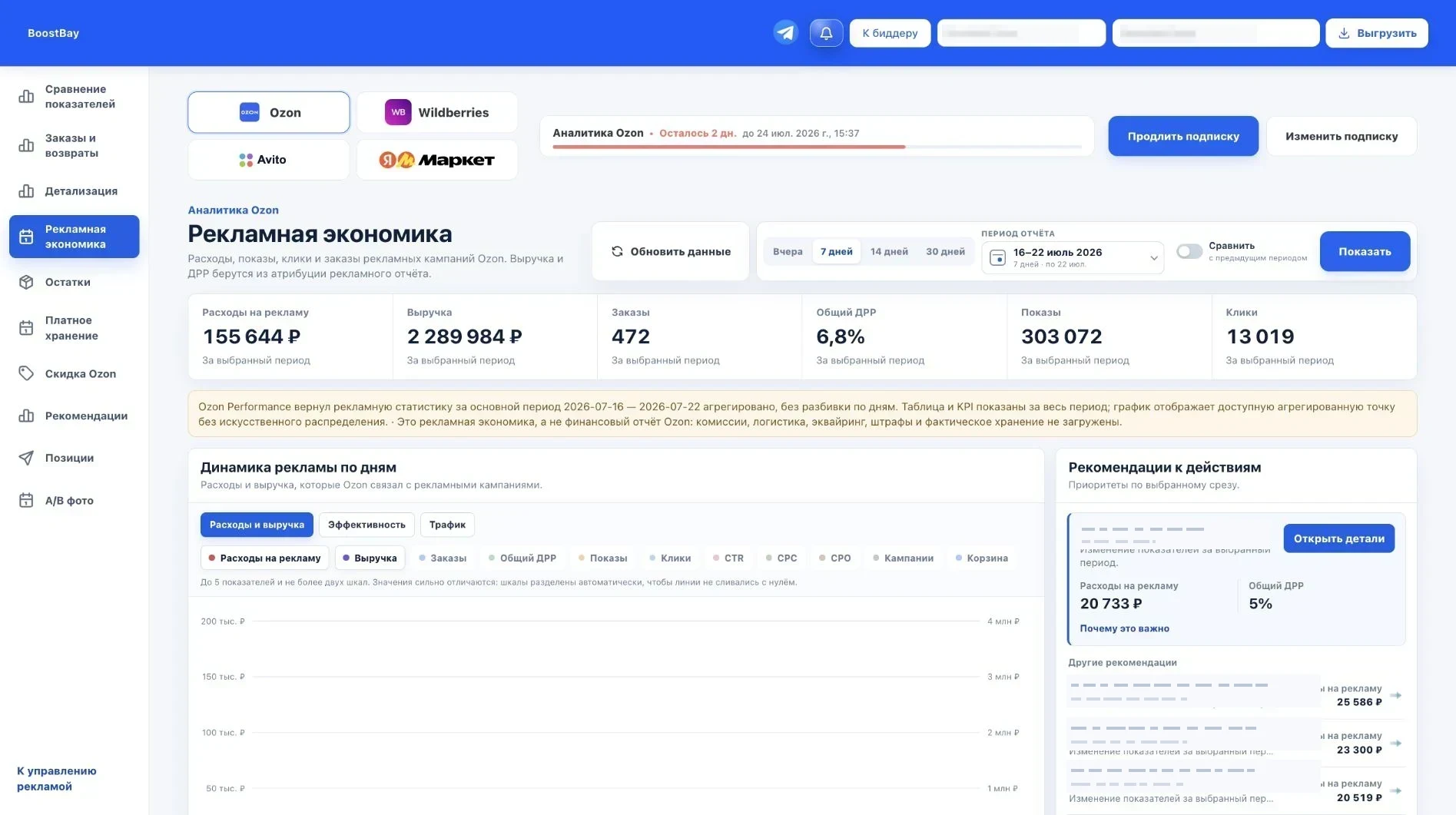Viewport: 1456px width, 815px height.
Task: Toggle Выручка chart series
Action: pyautogui.click(x=370, y=558)
